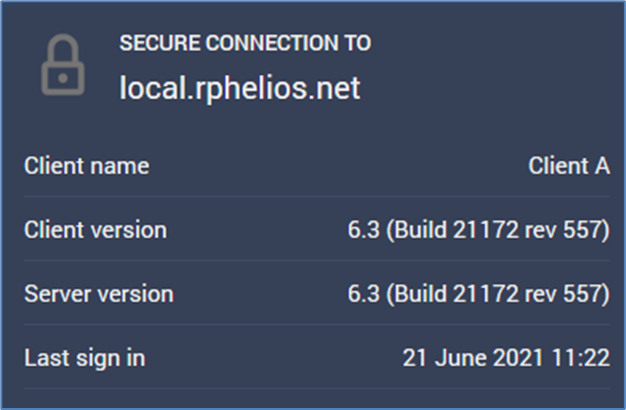The height and width of the screenshot is (410, 626).
Task: Click the "SECURE CONNECTION TO" heading
Action: (x=245, y=43)
